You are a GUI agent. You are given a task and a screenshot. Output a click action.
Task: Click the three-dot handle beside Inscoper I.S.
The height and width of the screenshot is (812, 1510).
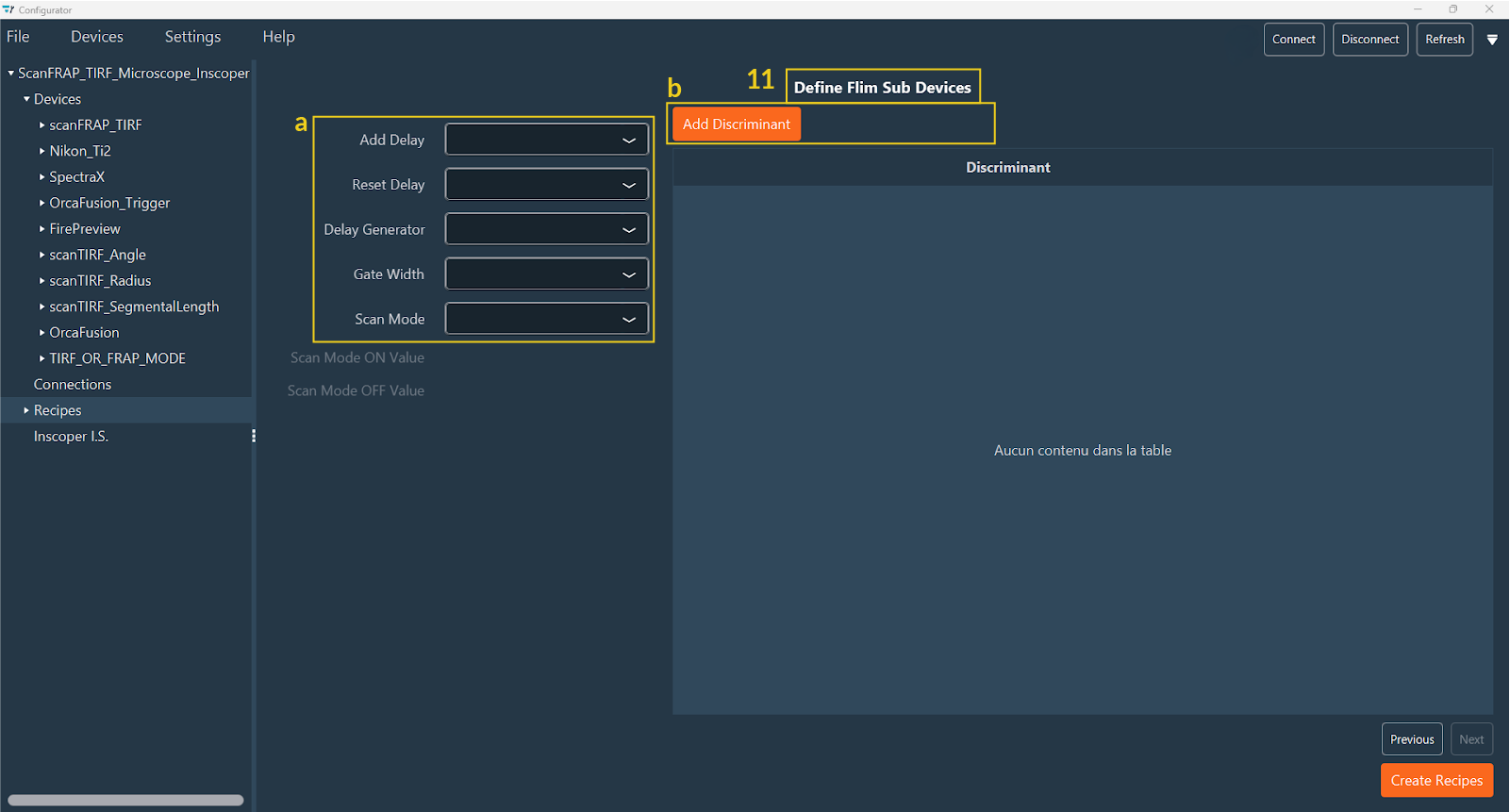pyautogui.click(x=253, y=436)
